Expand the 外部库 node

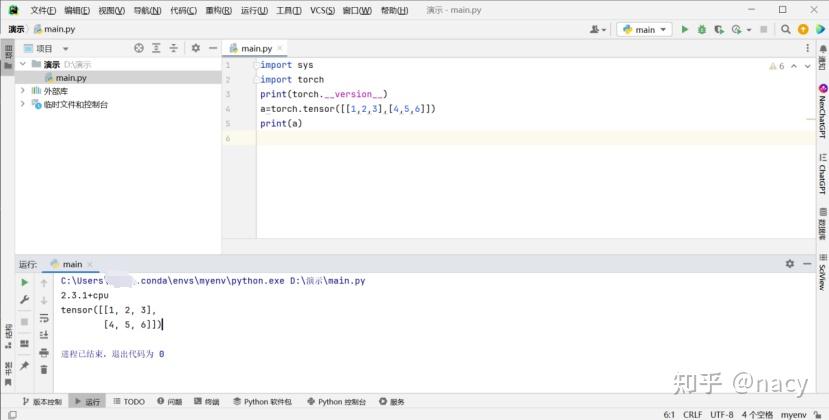(23, 90)
